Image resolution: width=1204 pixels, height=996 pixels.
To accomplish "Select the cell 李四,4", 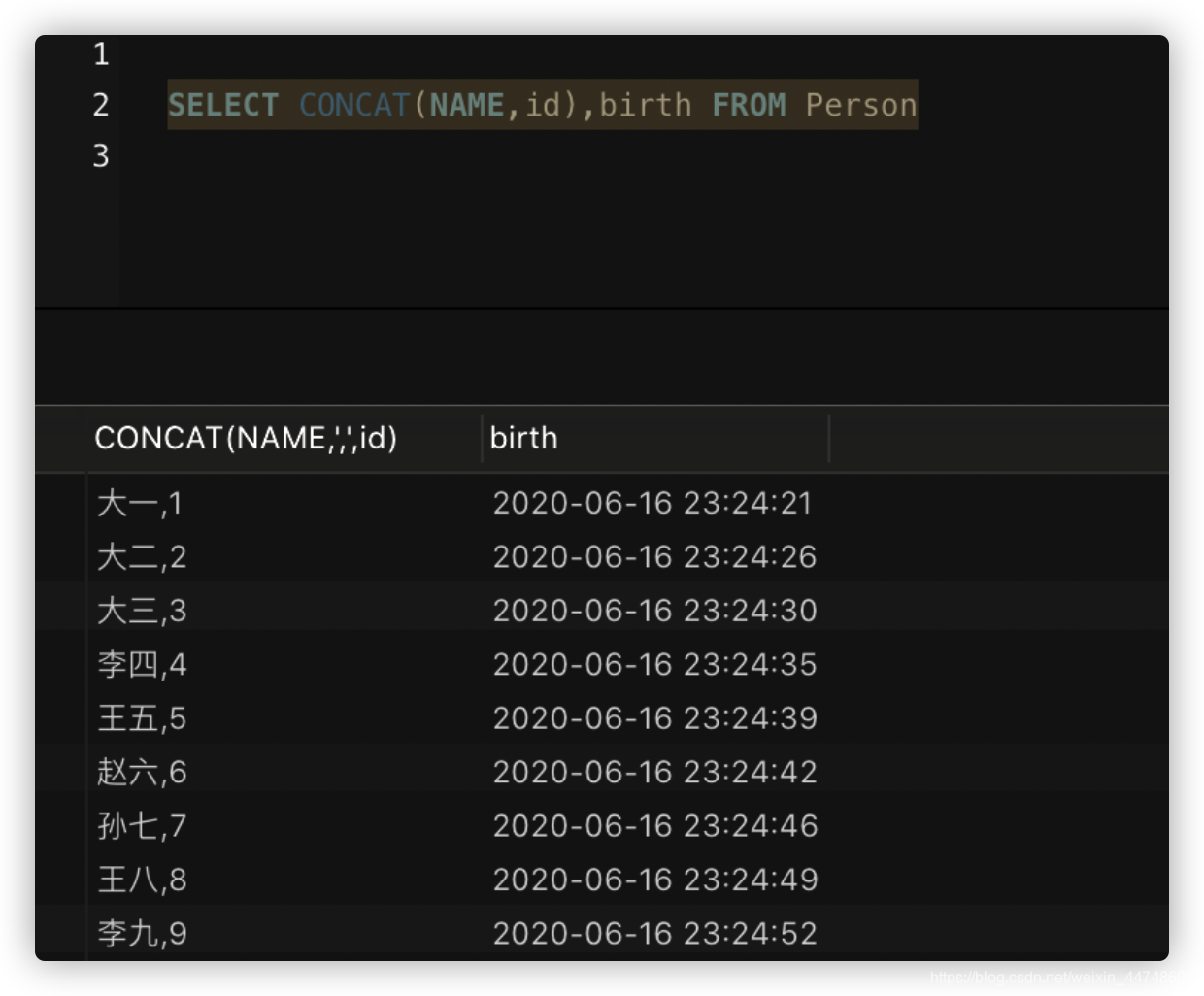I will pos(142,665).
